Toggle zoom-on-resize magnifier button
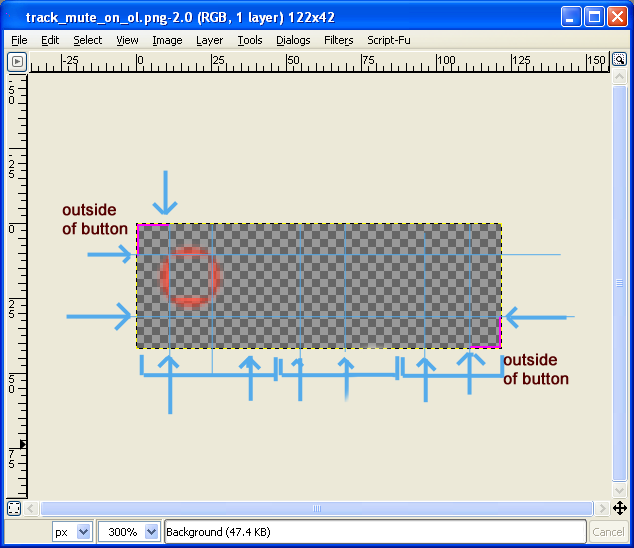Screen dimensions: 634x548 [620, 61]
